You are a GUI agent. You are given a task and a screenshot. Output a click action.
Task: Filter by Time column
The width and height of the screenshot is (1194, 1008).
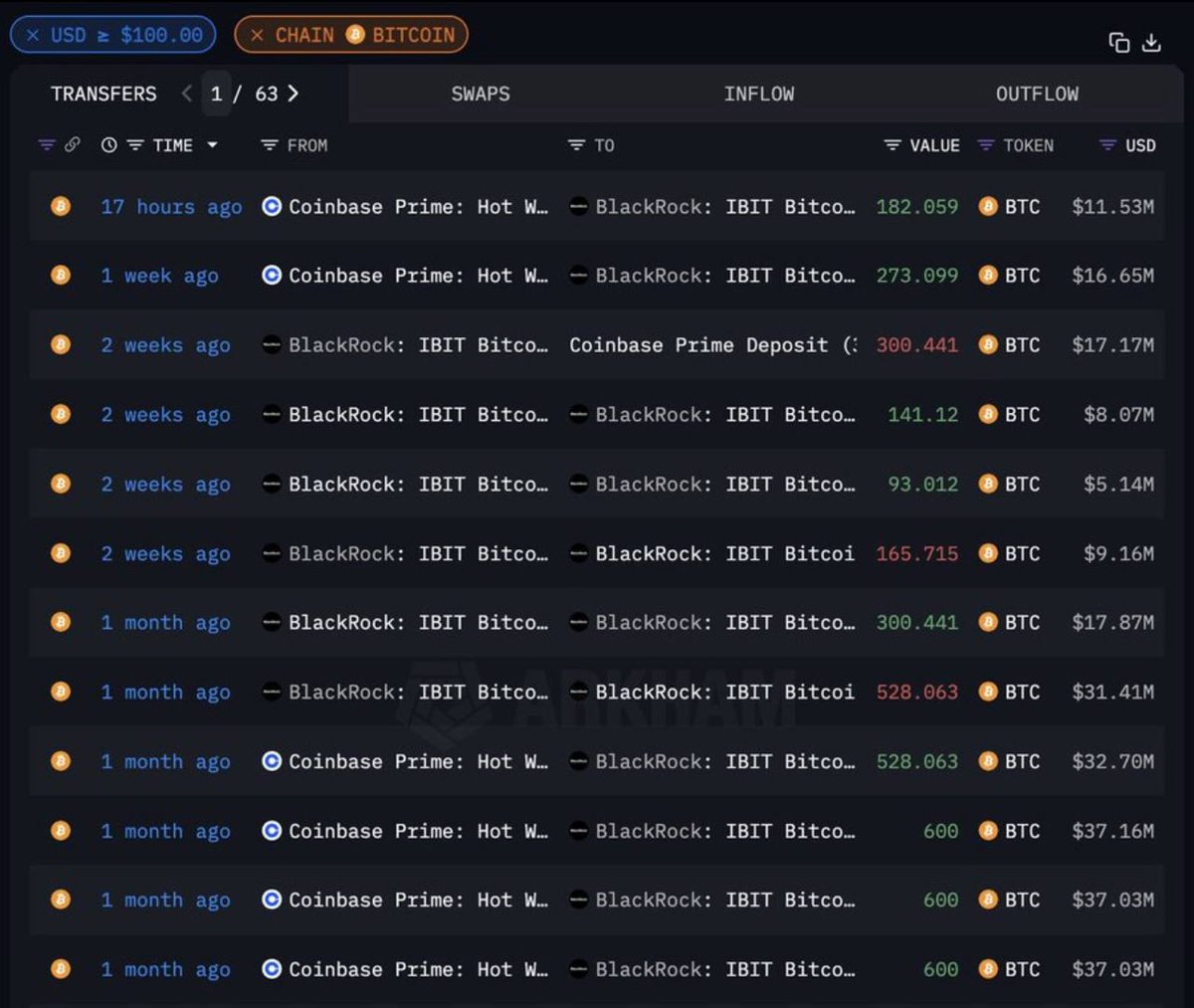135,145
